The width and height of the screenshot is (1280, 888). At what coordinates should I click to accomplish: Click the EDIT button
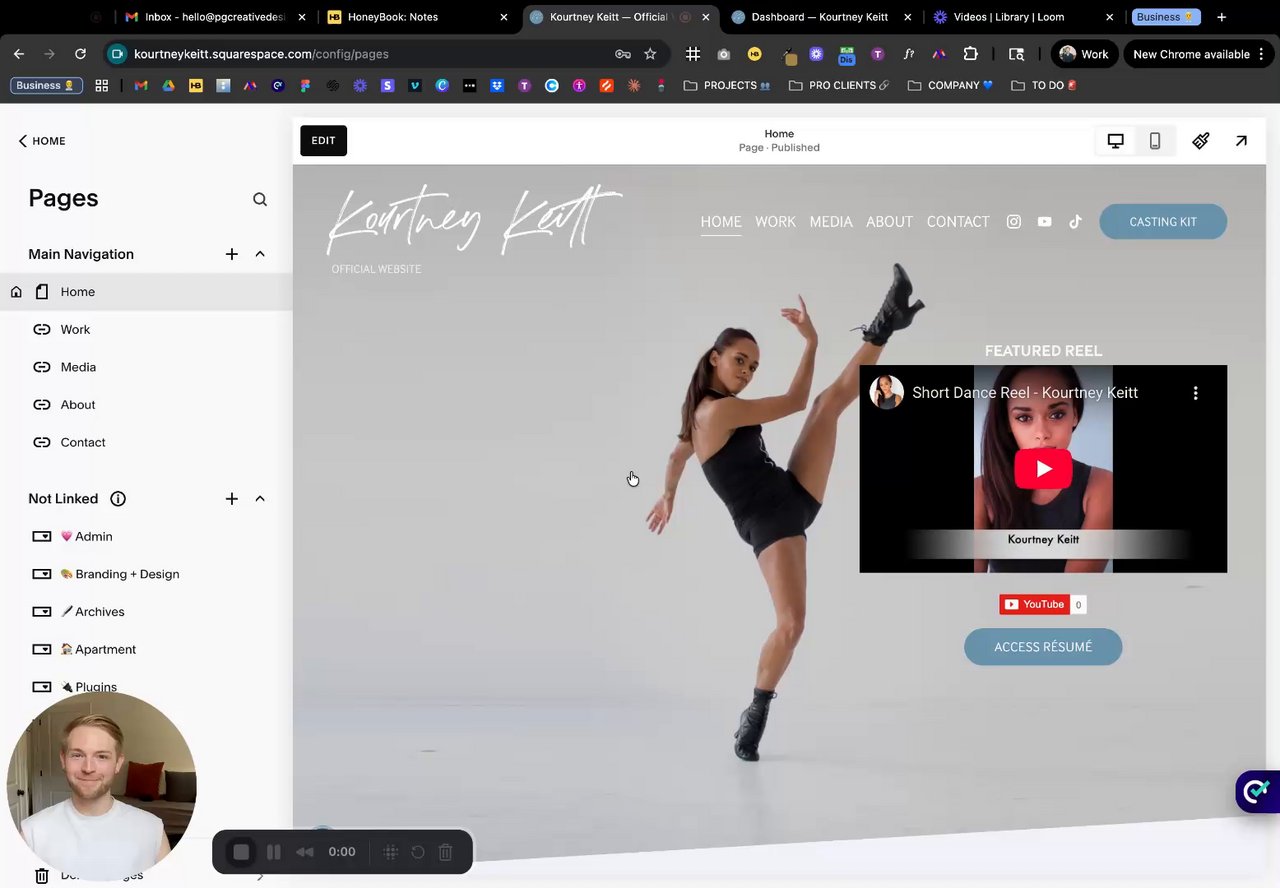(323, 141)
